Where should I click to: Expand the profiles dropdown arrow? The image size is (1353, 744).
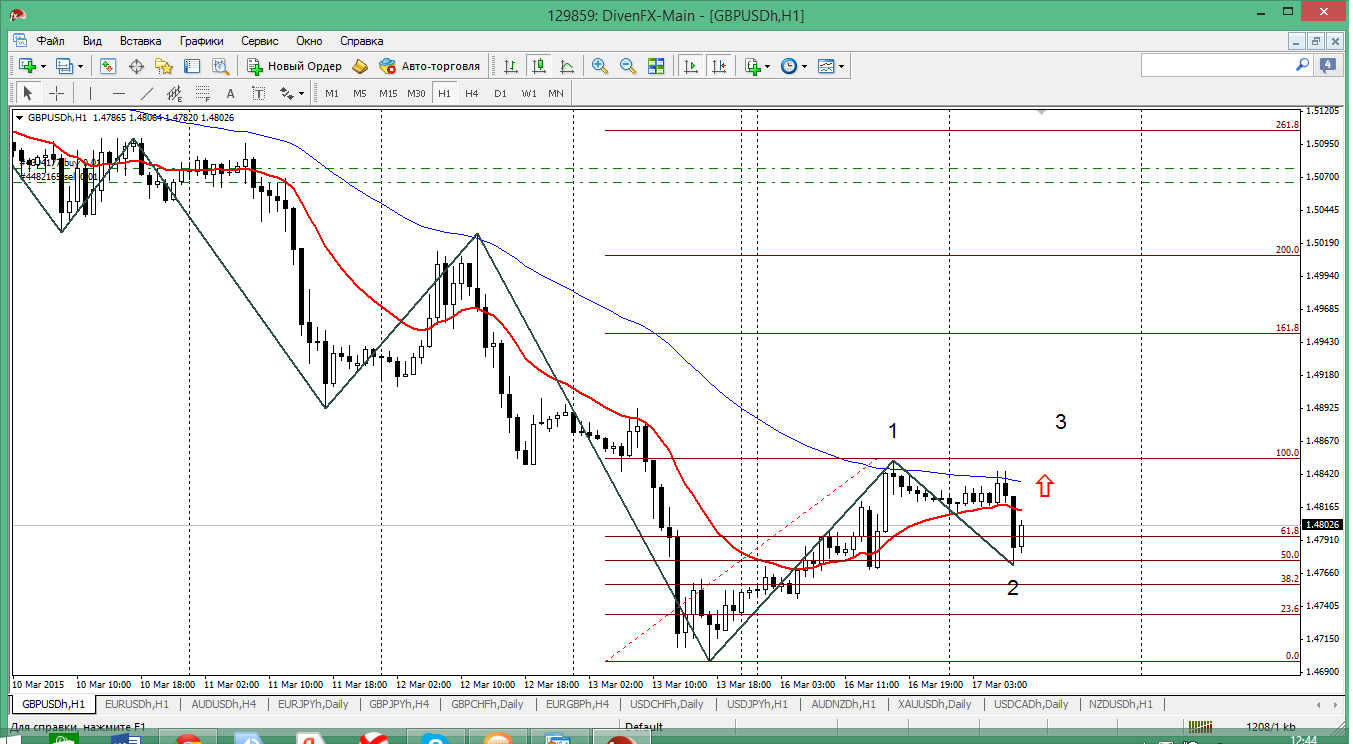click(82, 66)
